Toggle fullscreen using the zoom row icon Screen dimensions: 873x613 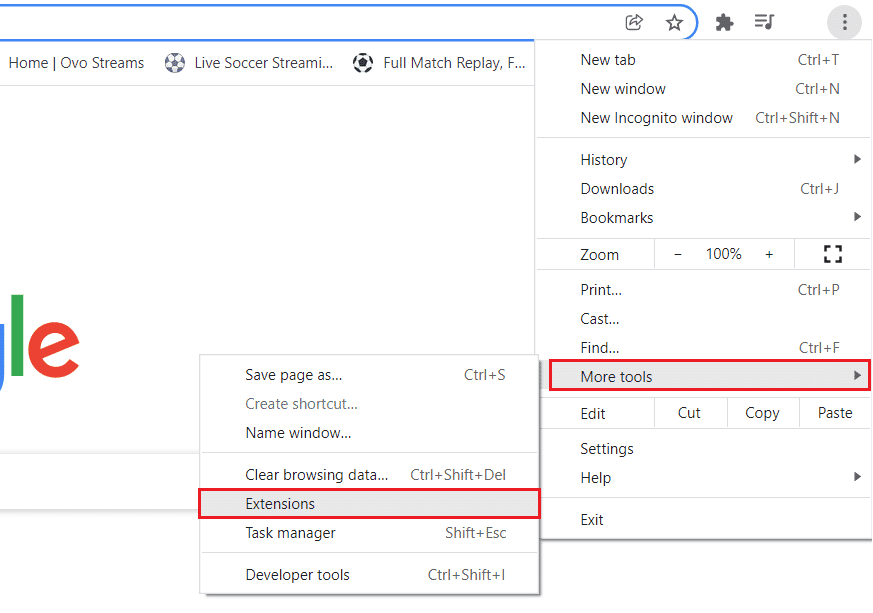point(832,254)
